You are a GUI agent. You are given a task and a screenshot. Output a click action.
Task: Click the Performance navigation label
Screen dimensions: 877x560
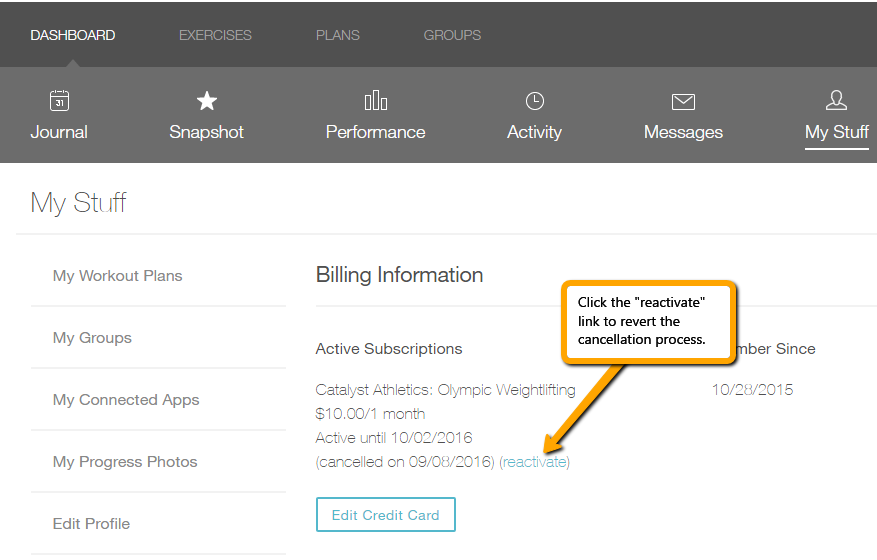376,132
